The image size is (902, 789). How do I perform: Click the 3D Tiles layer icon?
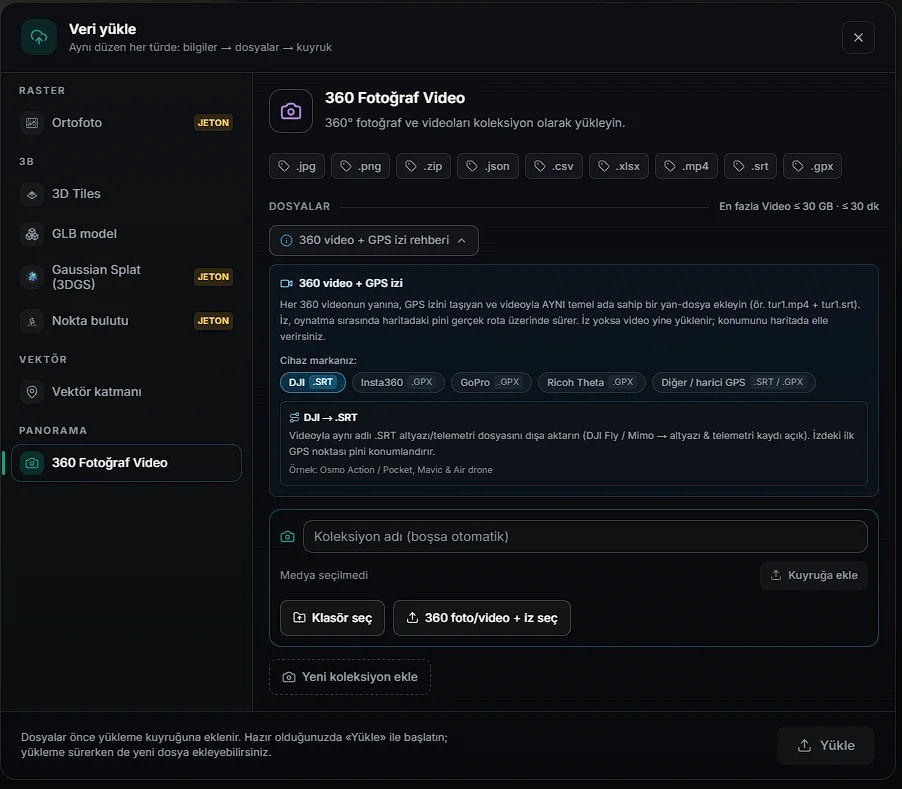[32, 194]
